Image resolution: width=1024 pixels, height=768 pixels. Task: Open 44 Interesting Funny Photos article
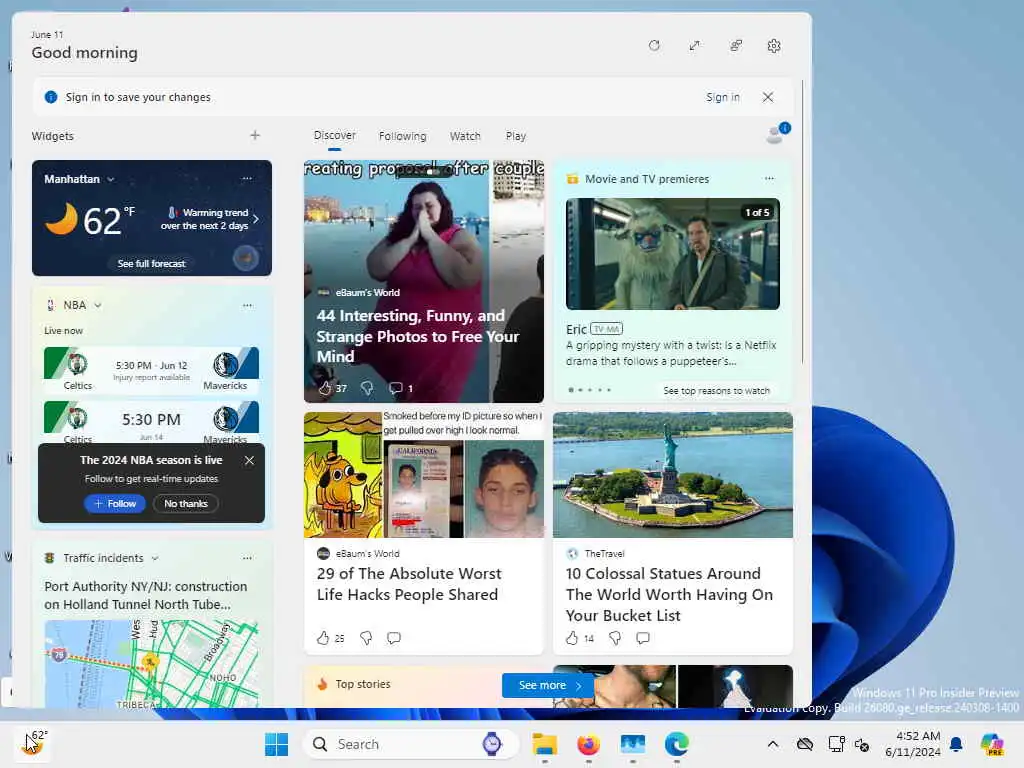click(x=417, y=336)
